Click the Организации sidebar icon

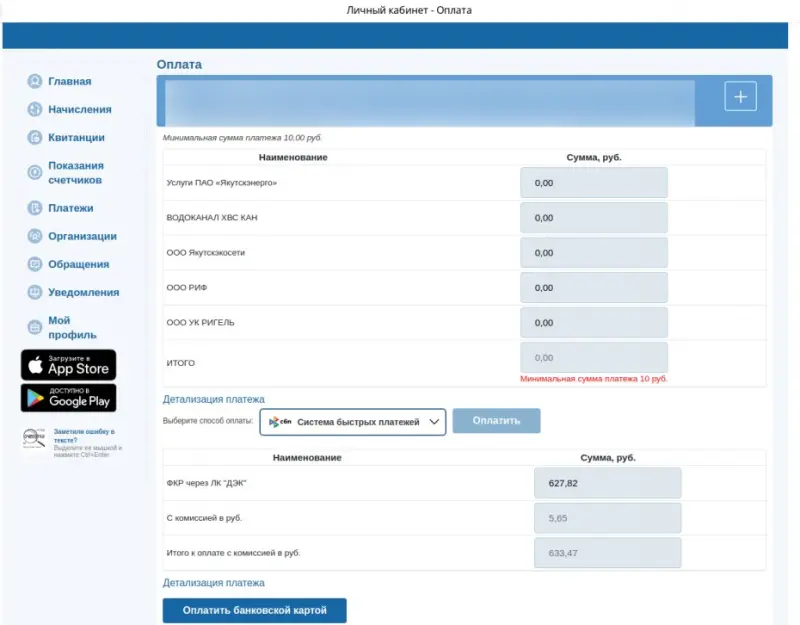[x=35, y=236]
